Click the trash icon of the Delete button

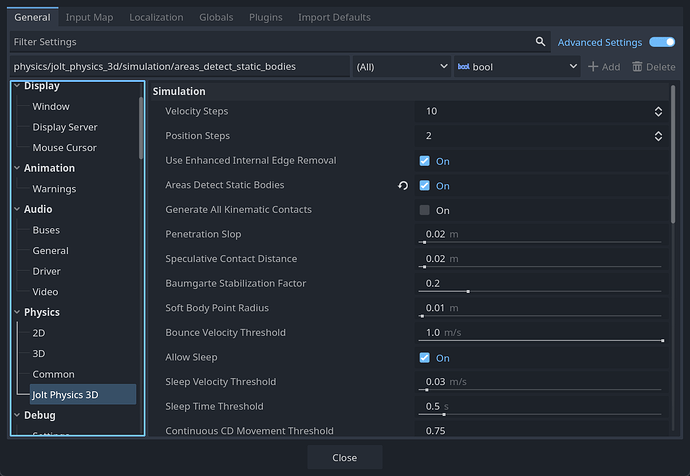tap(637, 66)
